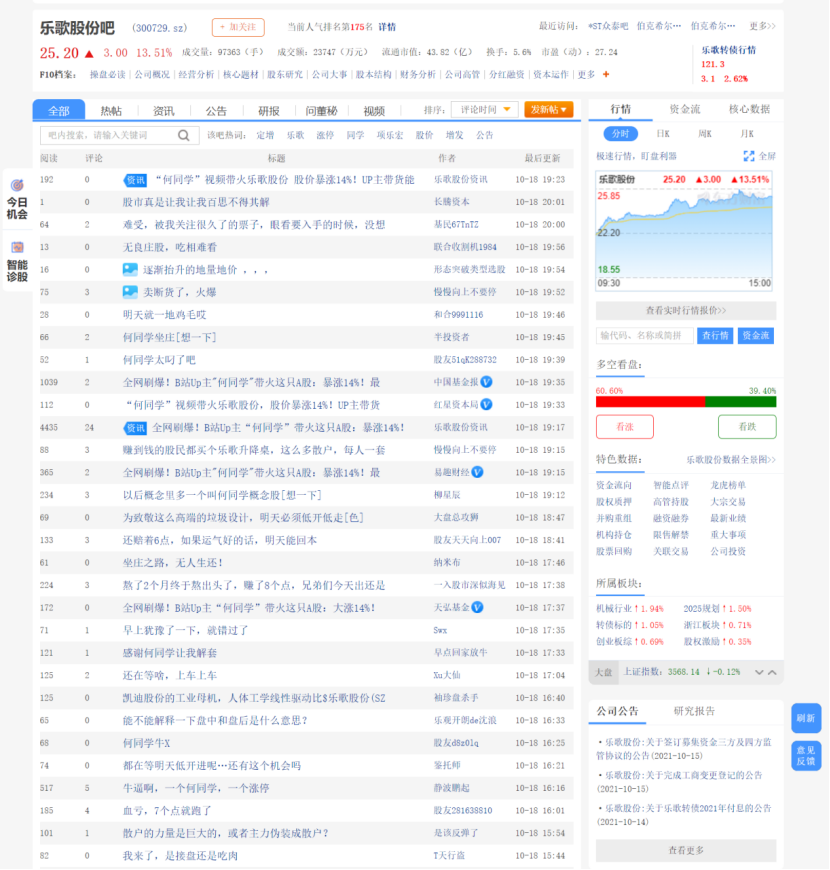Click the blue 资金流 button beside 查行情
This screenshot has width=830, height=870.
click(756, 335)
